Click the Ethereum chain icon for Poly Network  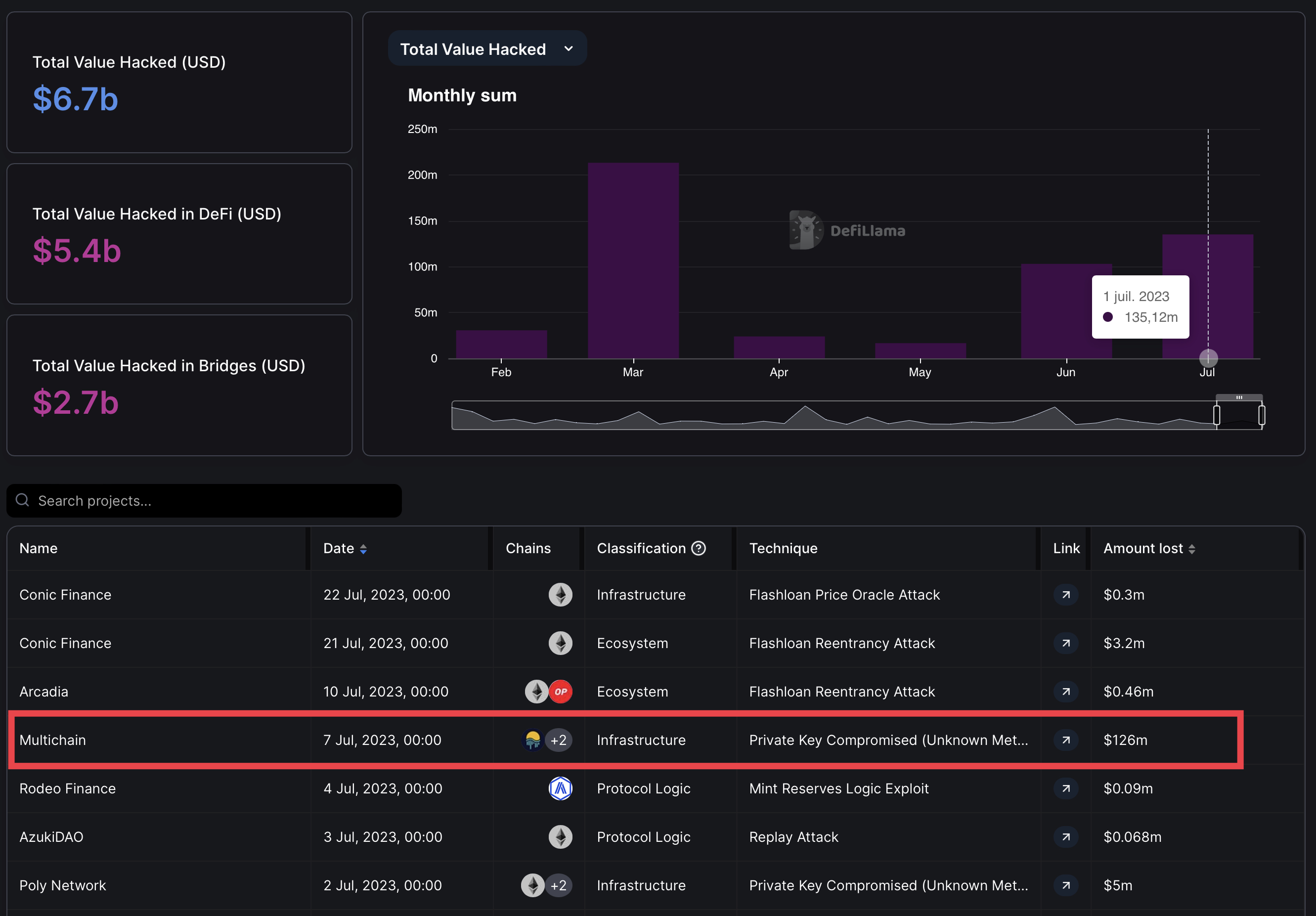pyautogui.click(x=532, y=886)
